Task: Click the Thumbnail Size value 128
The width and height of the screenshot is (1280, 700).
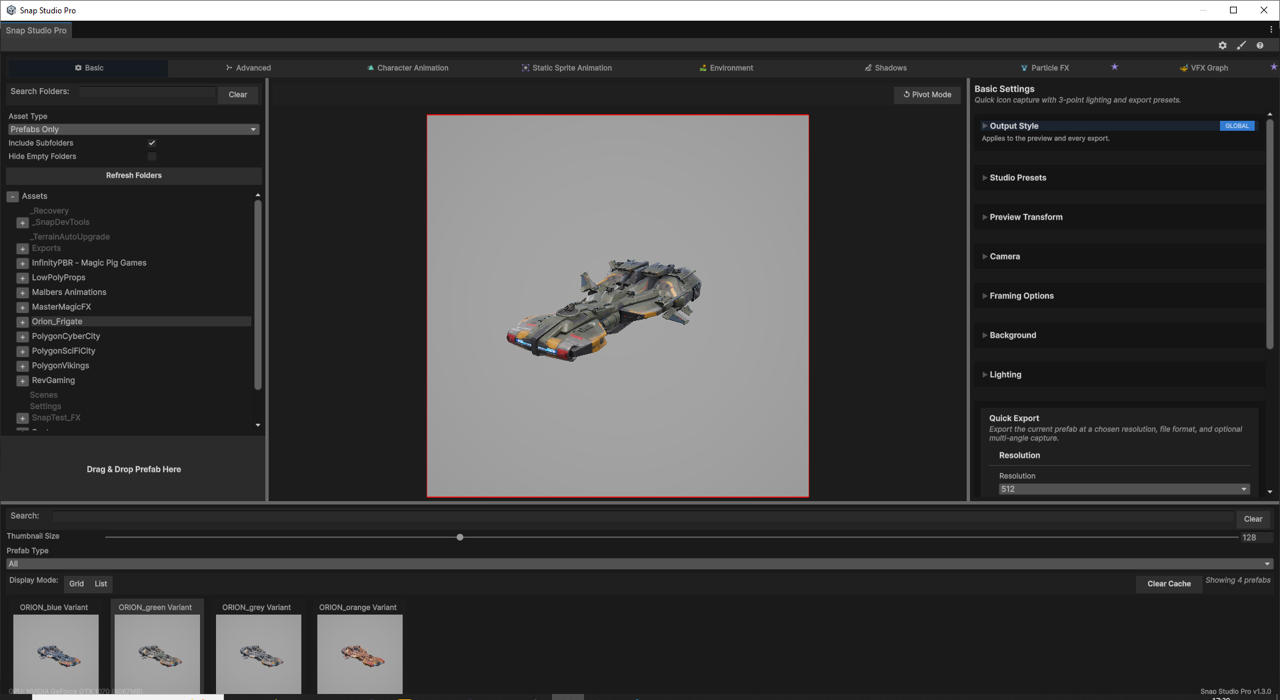Action: (x=1257, y=537)
